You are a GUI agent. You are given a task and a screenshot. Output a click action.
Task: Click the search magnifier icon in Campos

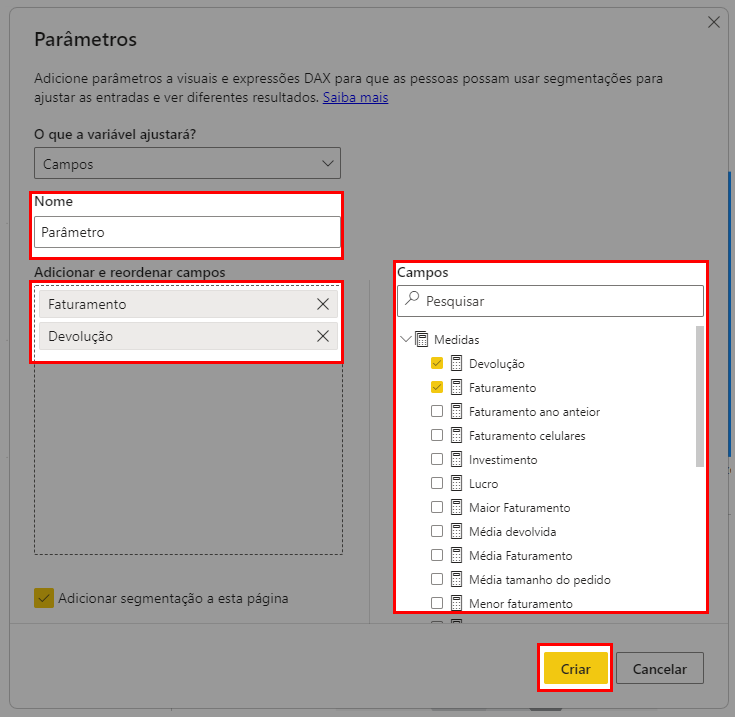[412, 300]
